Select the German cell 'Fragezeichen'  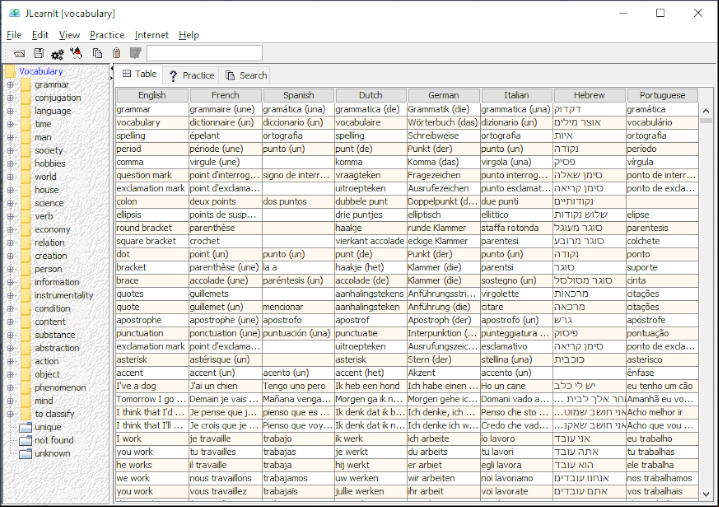tap(444, 176)
